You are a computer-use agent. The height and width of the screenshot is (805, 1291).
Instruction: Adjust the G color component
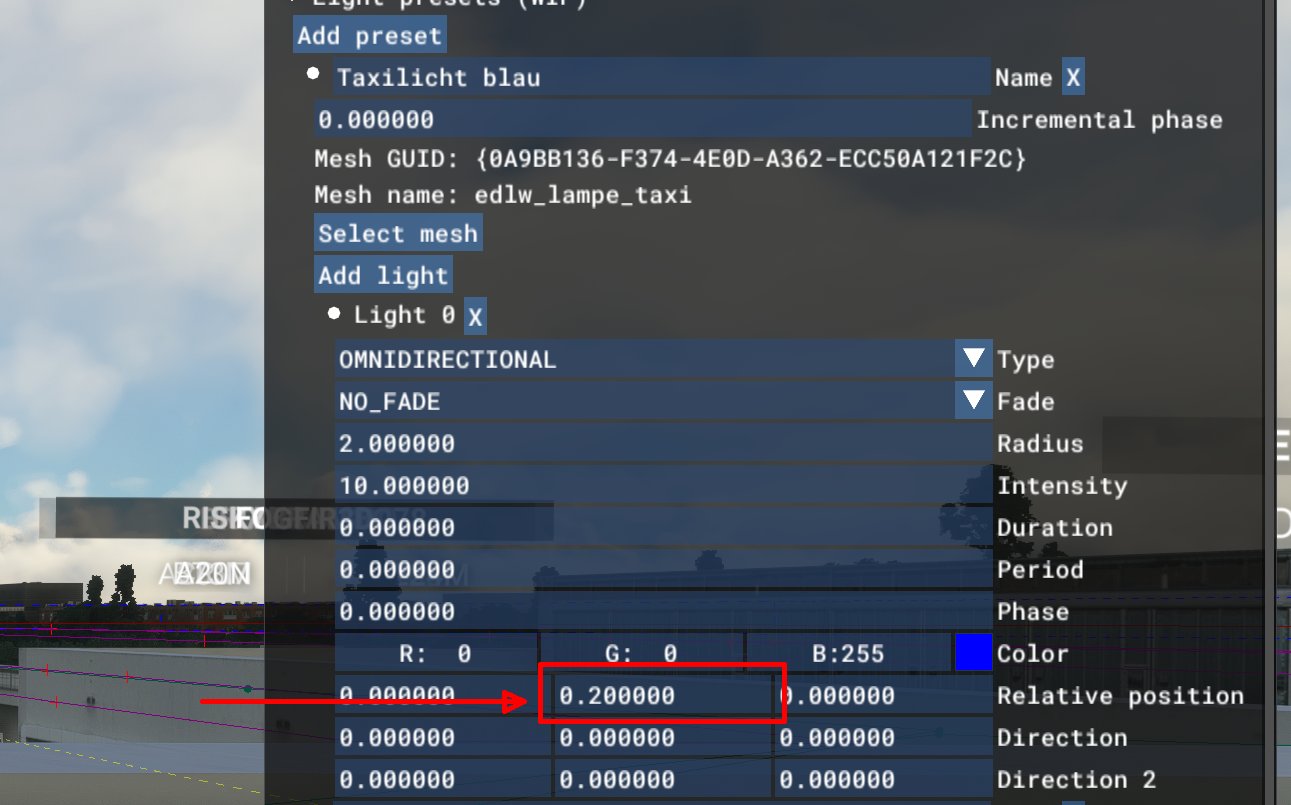pyautogui.click(x=642, y=653)
